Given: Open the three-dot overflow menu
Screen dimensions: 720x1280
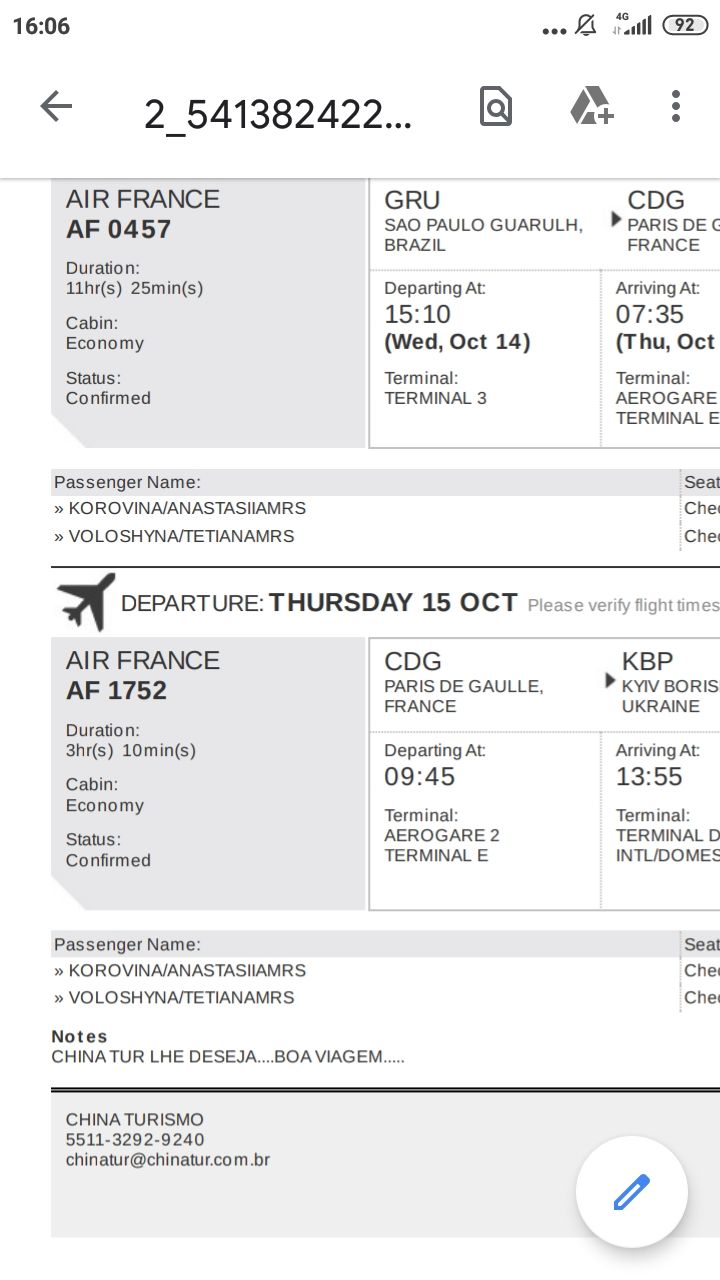Looking at the screenshot, I should tap(676, 106).
